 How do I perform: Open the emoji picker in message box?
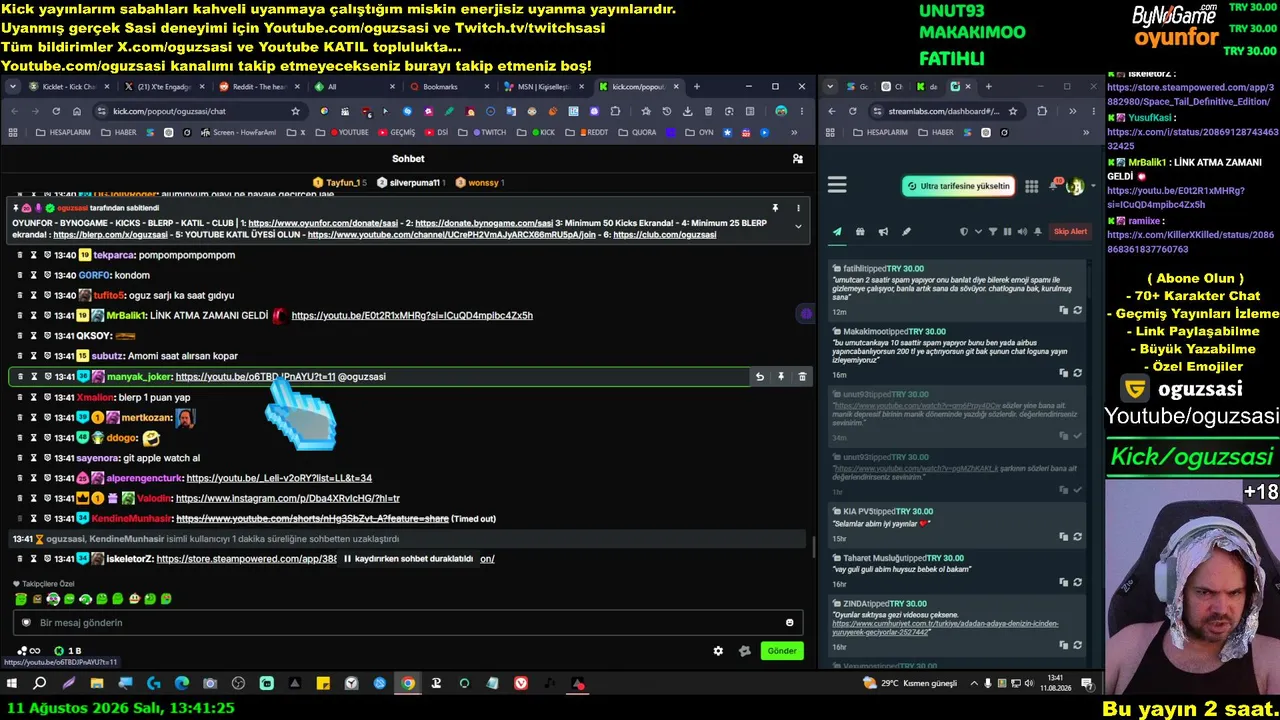tap(789, 623)
